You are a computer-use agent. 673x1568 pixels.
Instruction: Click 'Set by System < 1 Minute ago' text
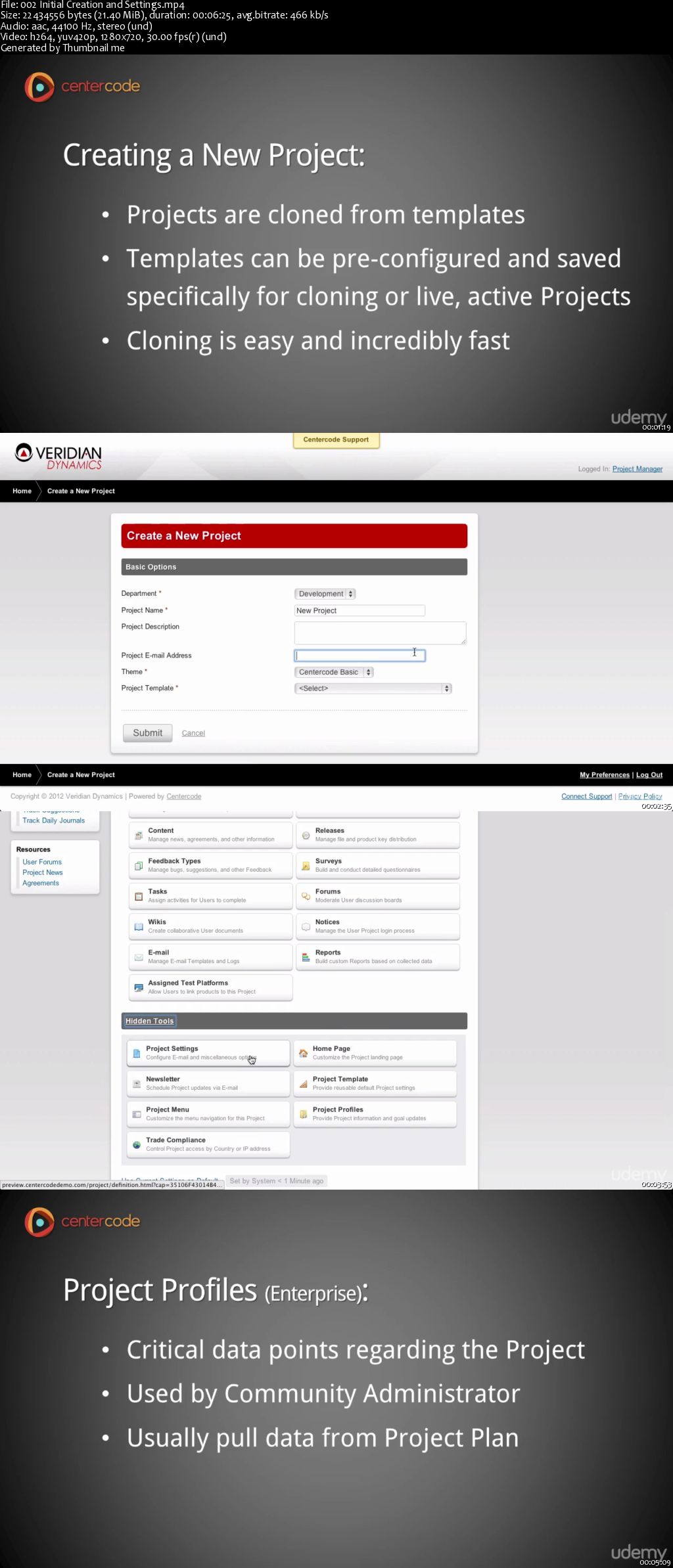[x=277, y=1180]
